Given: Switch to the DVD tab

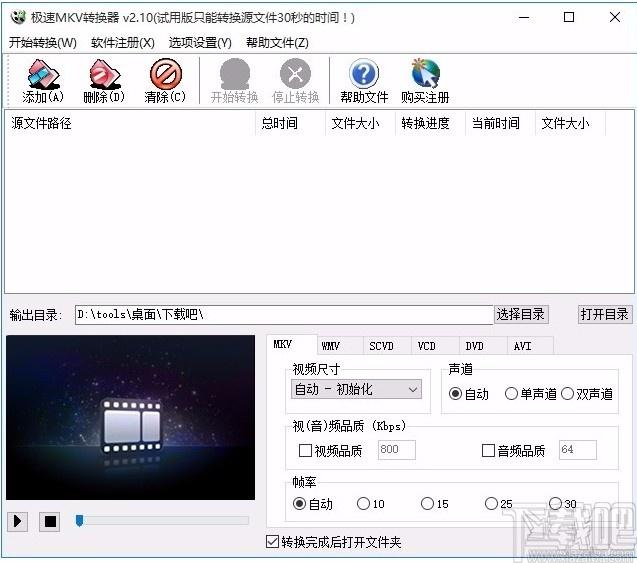Looking at the screenshot, I should (x=483, y=346).
